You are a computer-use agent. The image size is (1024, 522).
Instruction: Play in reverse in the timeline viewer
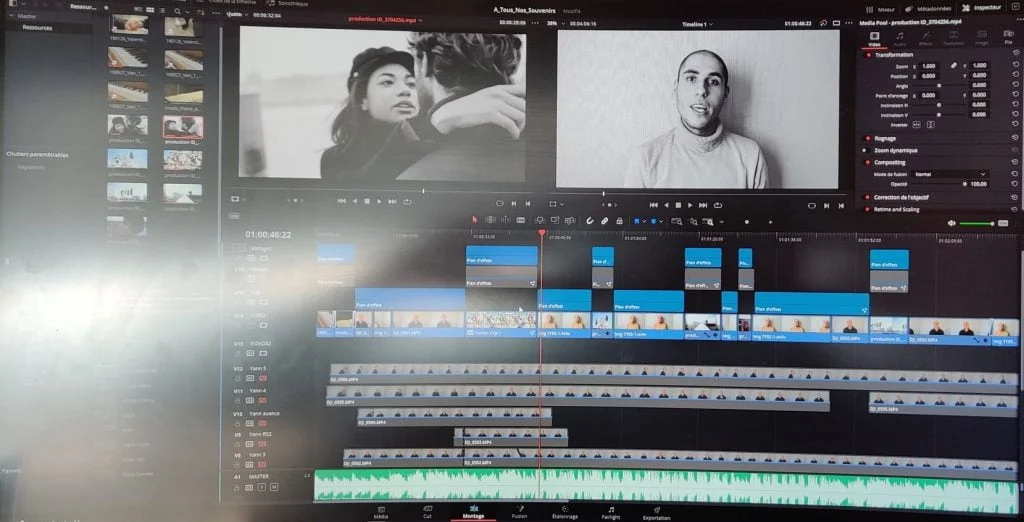666,204
